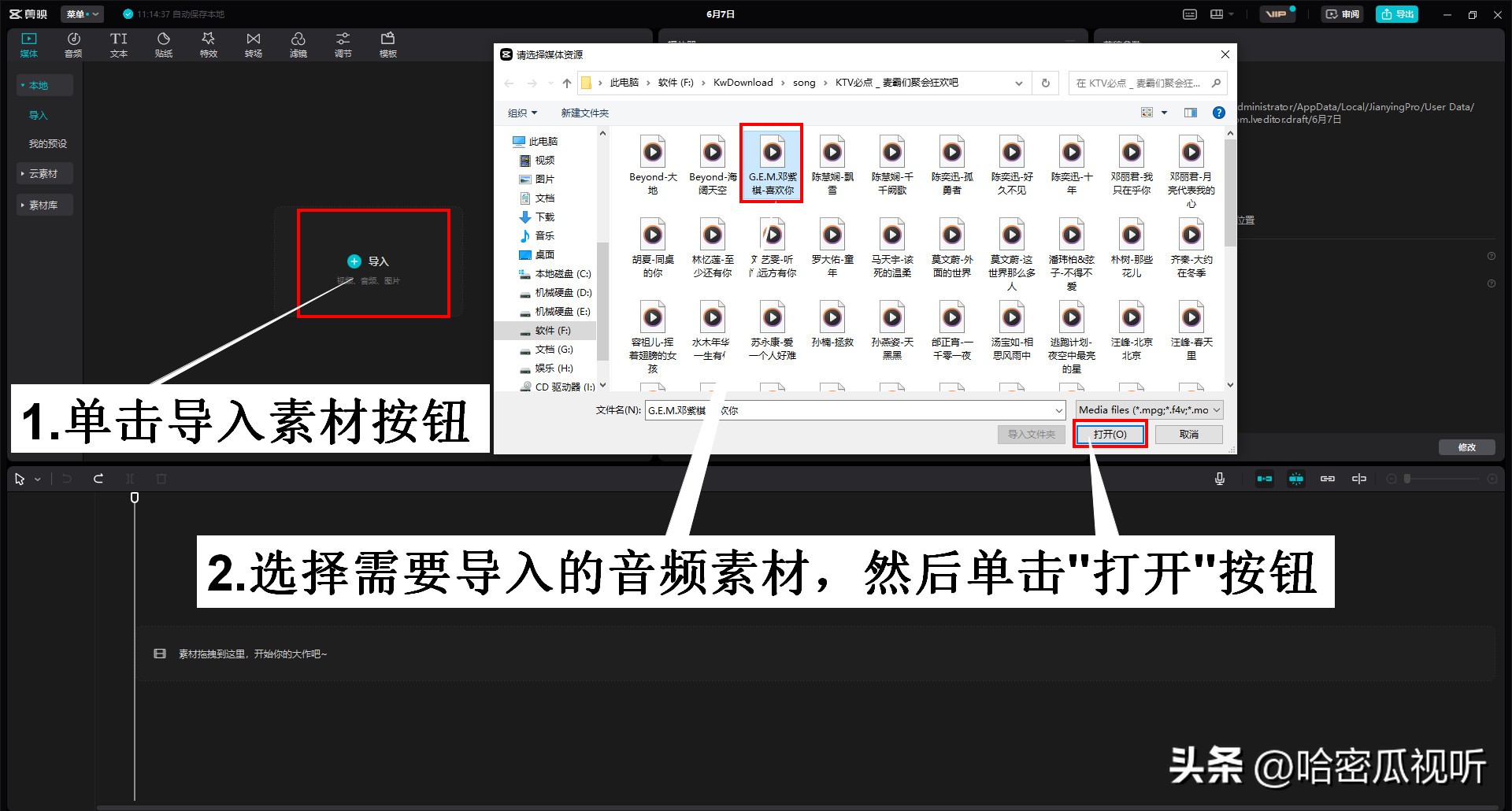Screen dimensions: 1512x811
Task: Switch to the 模板 (Templates) tab
Action: tap(387, 43)
